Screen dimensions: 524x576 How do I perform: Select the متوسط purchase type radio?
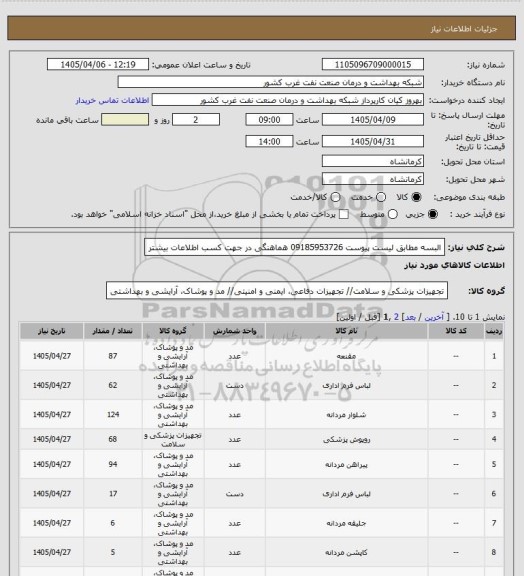[392, 214]
